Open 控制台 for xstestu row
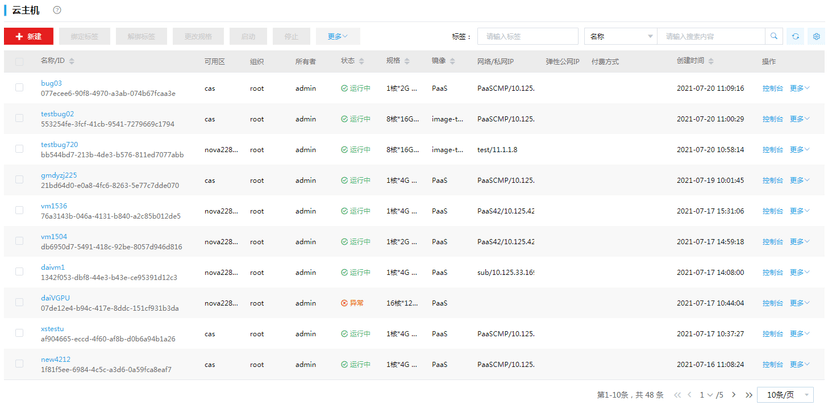This screenshot has width=828, height=406. point(773,334)
